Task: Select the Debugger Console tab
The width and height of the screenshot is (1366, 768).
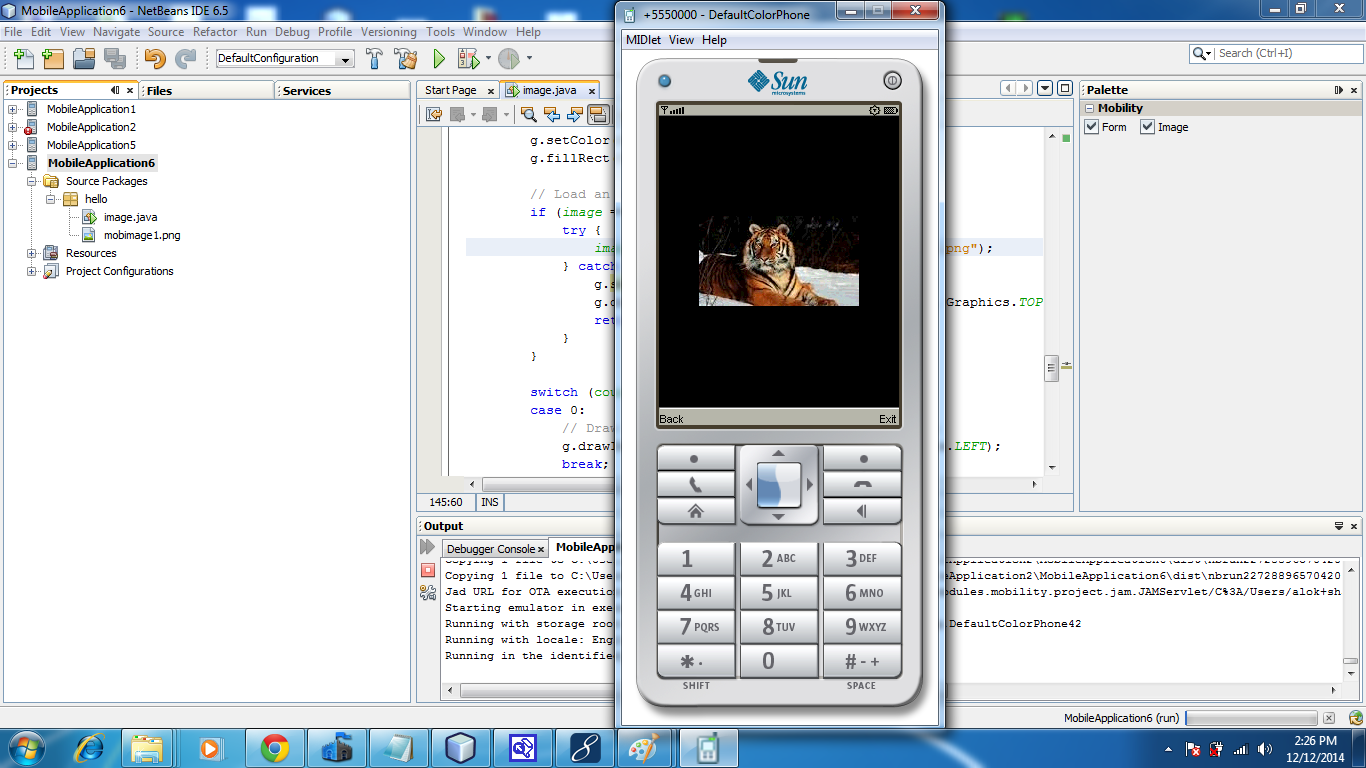Action: point(490,549)
